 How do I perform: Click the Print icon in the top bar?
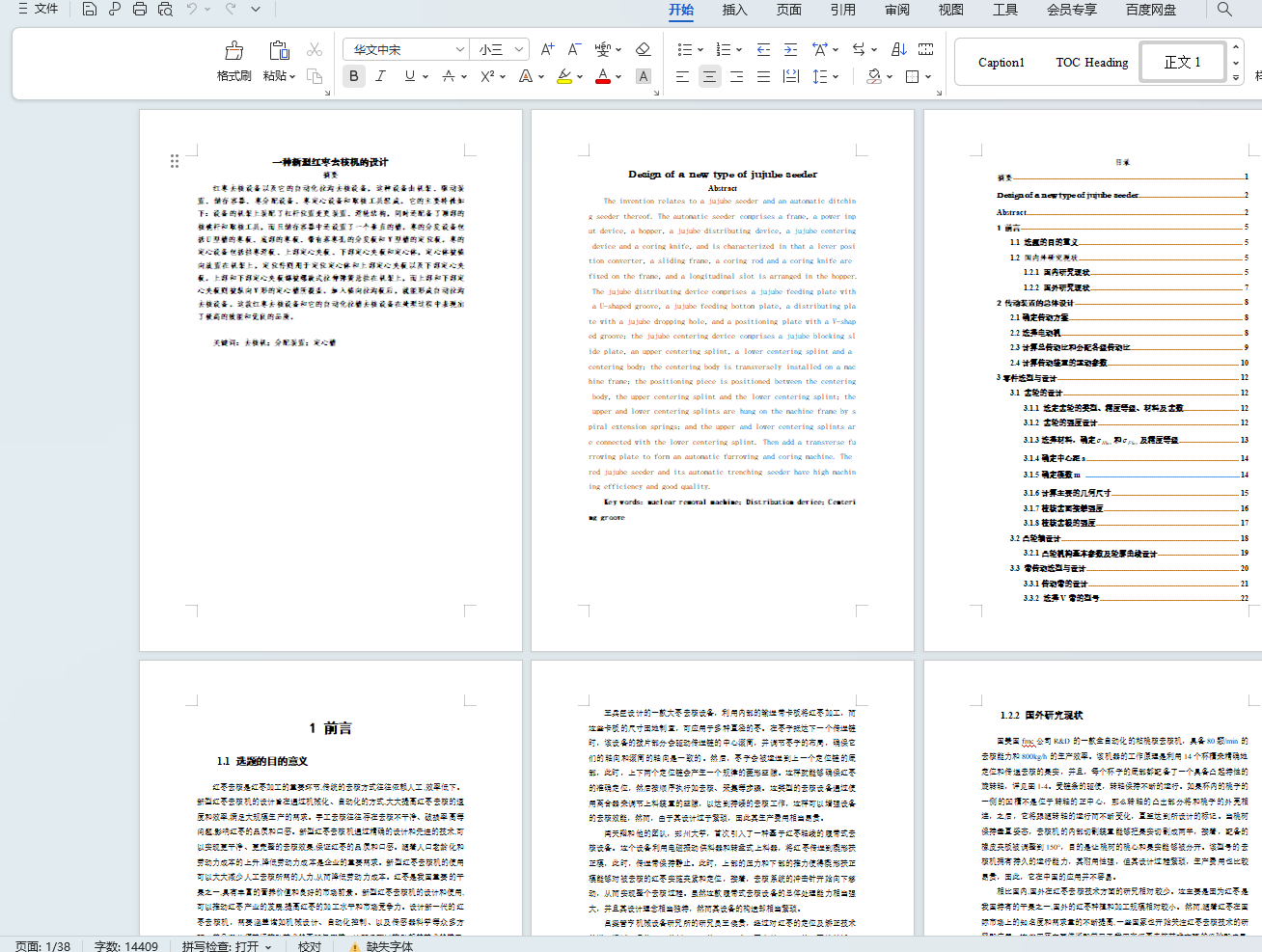pos(140,10)
